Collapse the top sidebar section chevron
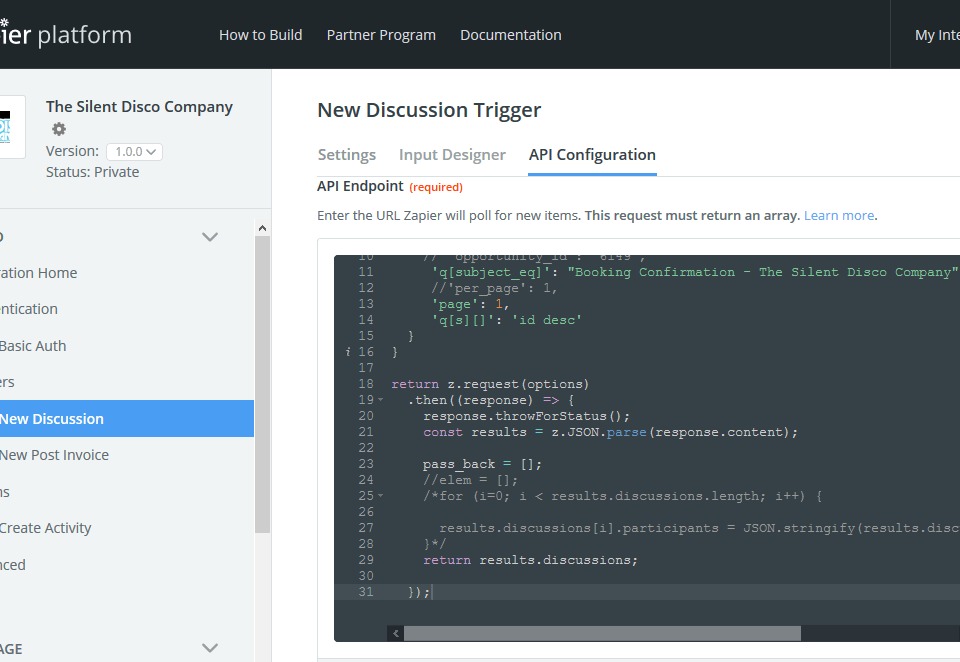 210,236
